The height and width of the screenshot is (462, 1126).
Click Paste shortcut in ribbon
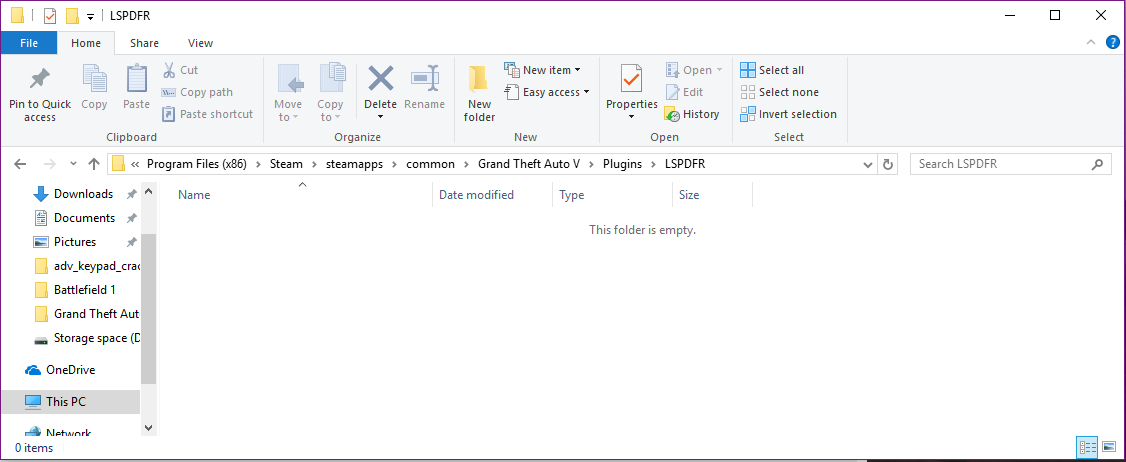click(207, 114)
